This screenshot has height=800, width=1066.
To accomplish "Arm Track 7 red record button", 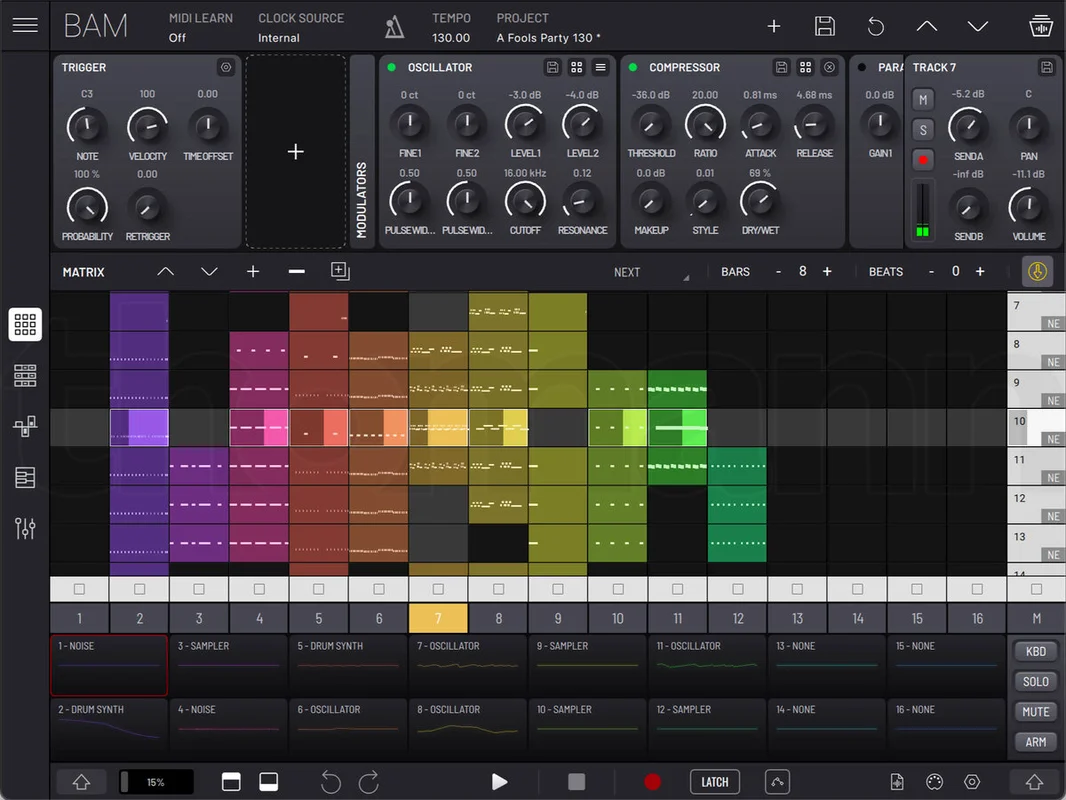I will [x=923, y=160].
